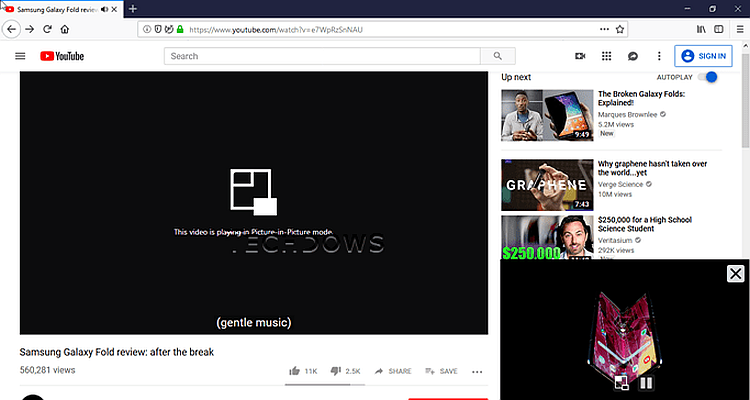This screenshot has width=750, height=400.
Task: Open a new browser tab
Action: coord(133,9)
